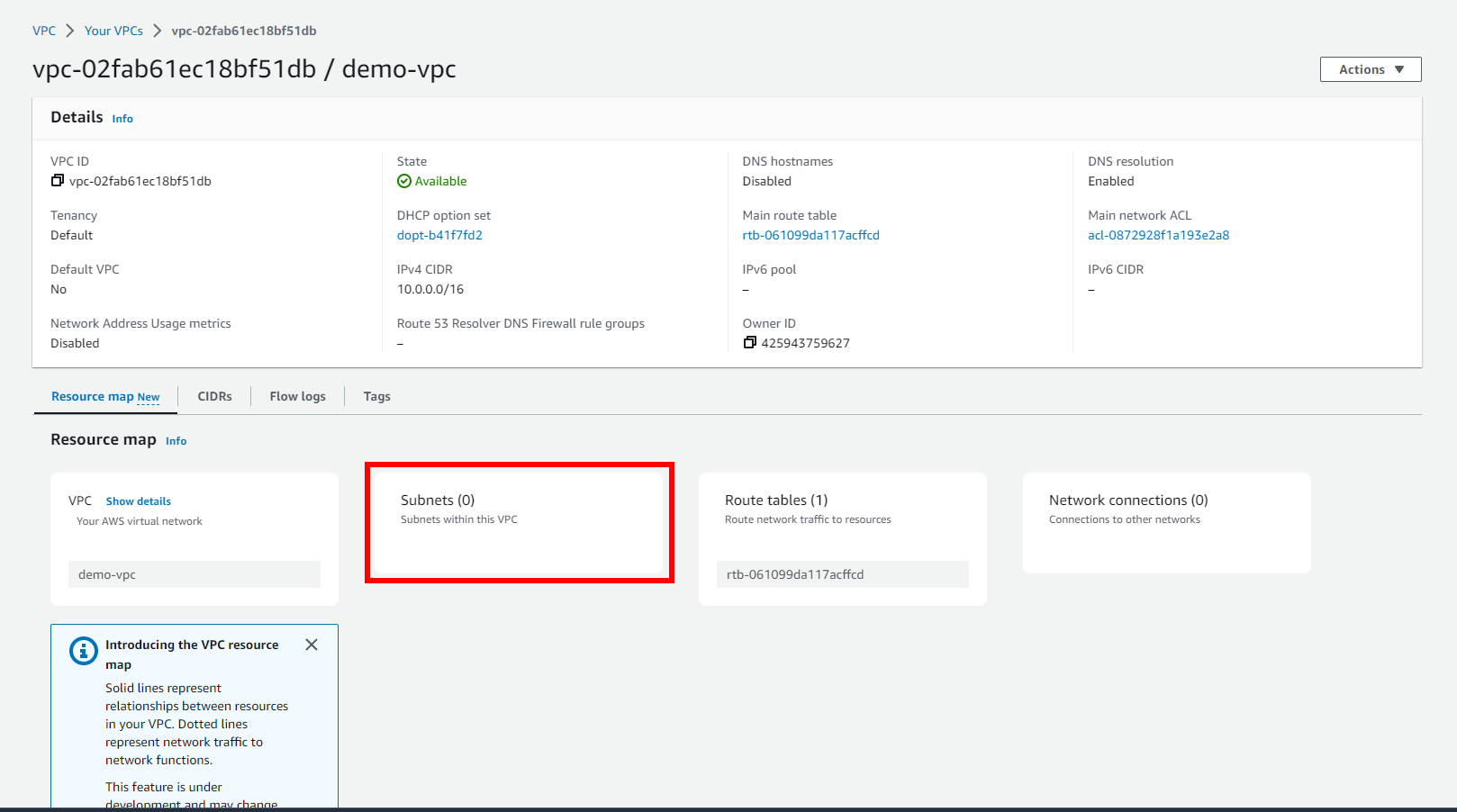Open main route table rtb-061099da117acffcd link
The height and width of the screenshot is (812, 1457).
pyautogui.click(x=810, y=235)
